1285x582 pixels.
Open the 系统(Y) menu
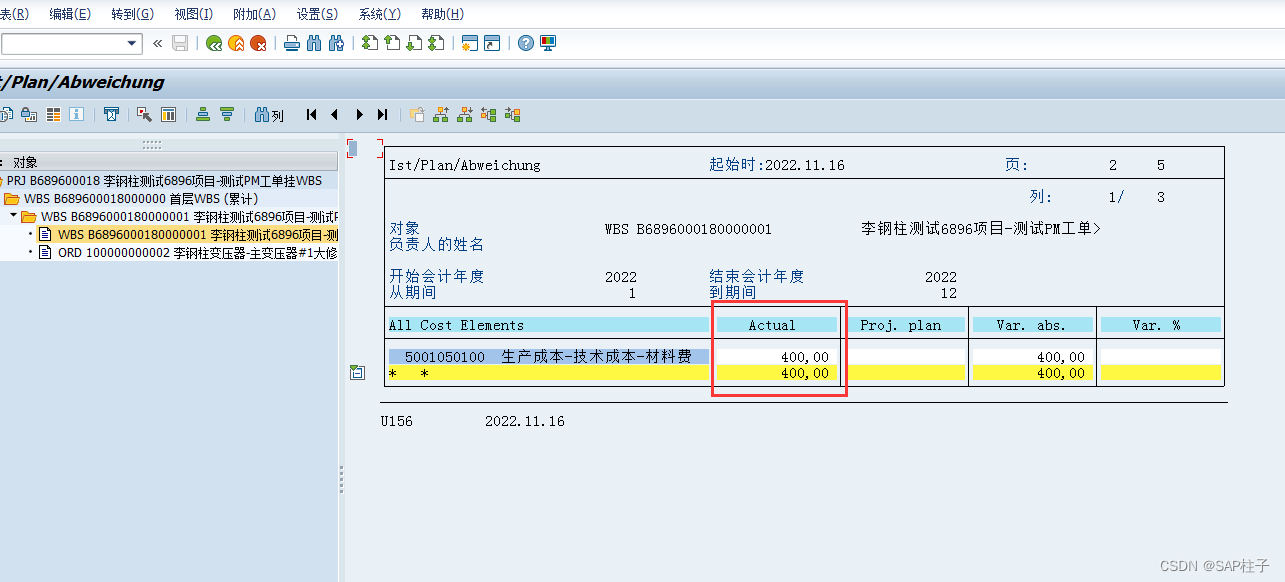[x=379, y=14]
